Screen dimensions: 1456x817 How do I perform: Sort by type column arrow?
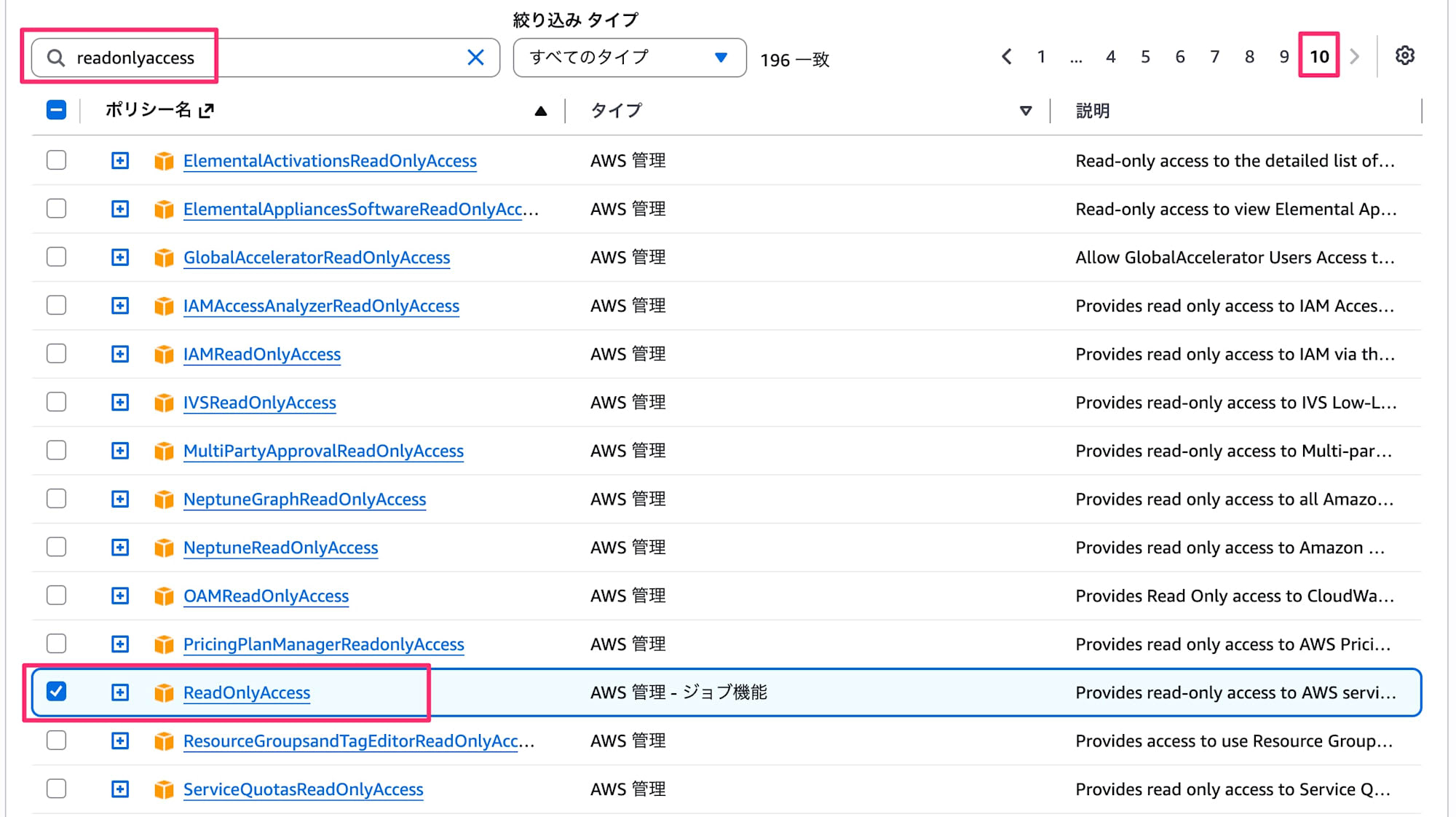click(1026, 111)
